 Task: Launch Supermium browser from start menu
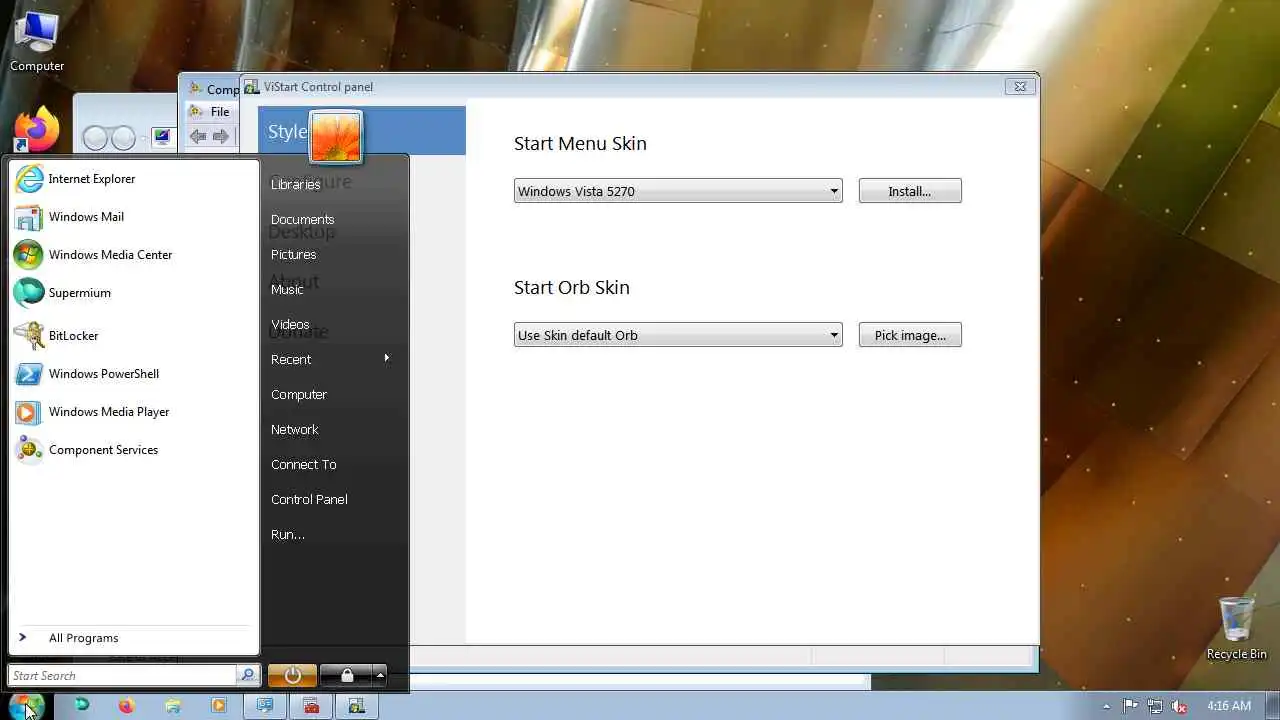click(79, 293)
